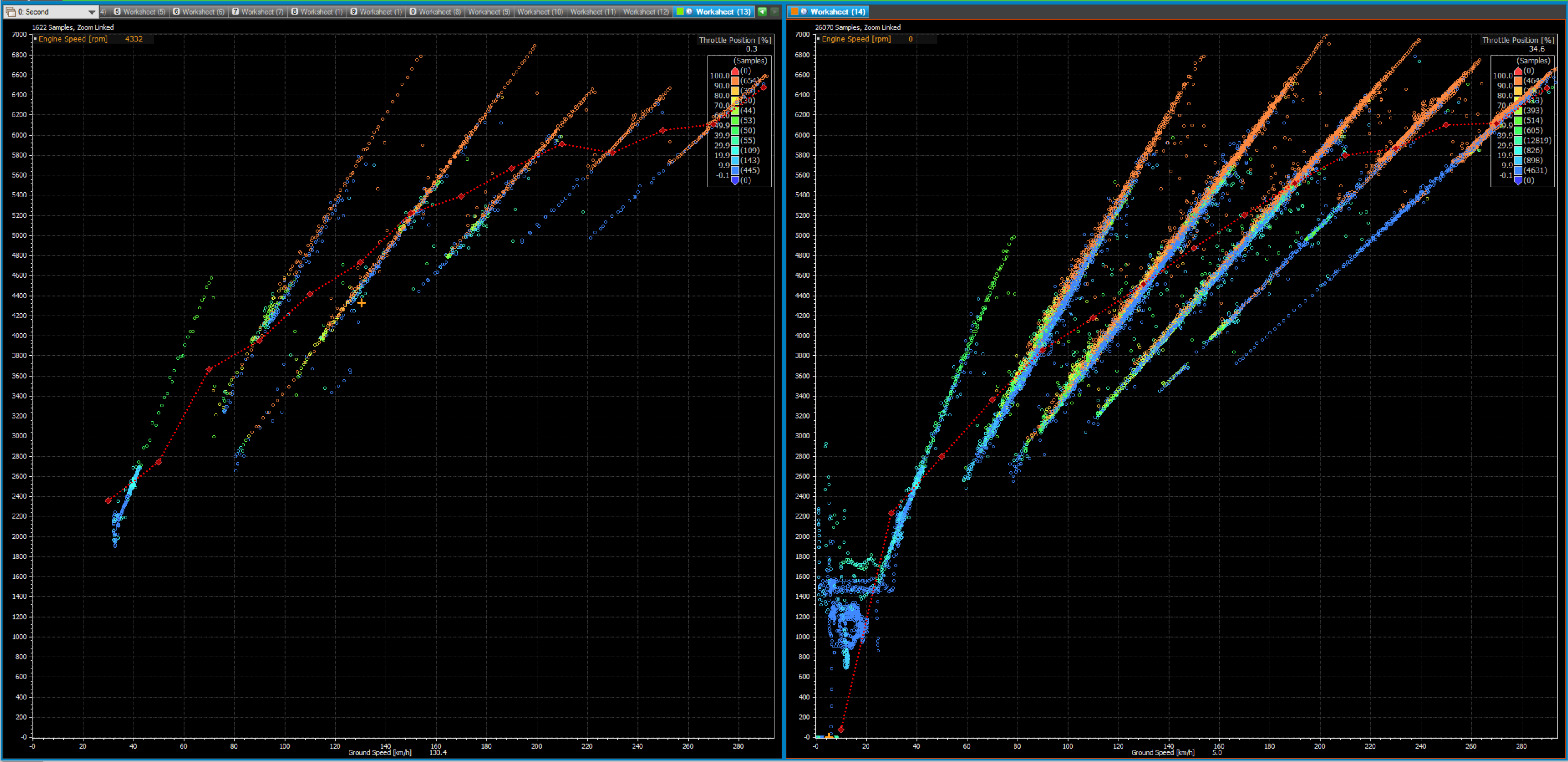Viewport: 1568px width, 762px height.
Task: Click 'Engine Speed [rpm]' label in right plot
Action: pos(856,39)
